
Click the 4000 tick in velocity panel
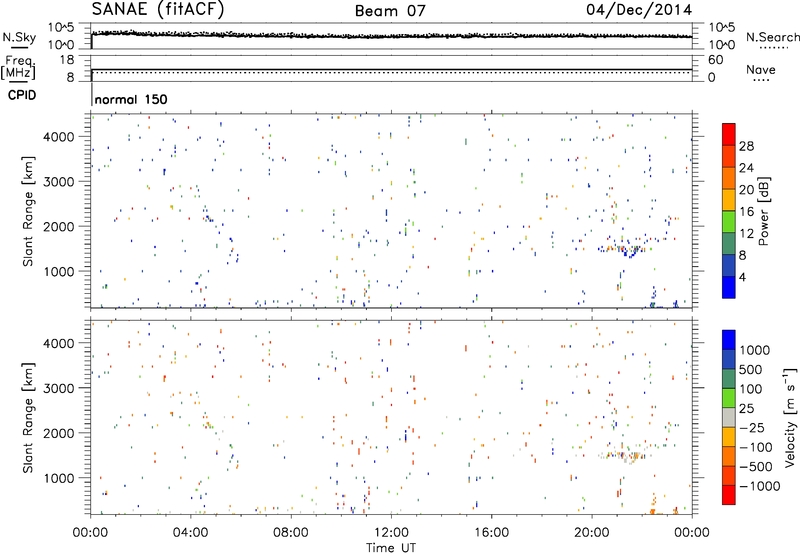point(58,343)
